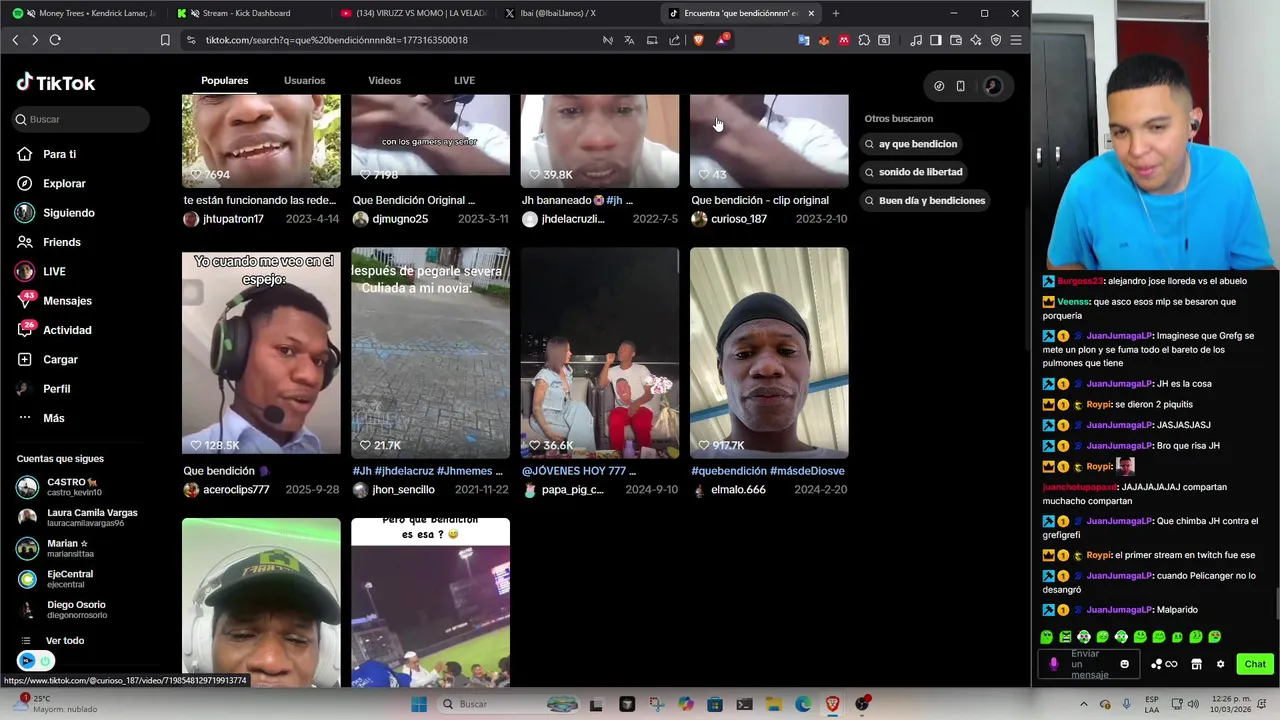Viewport: 1280px width, 720px height.
Task: Bookmark this page
Action: point(165,40)
